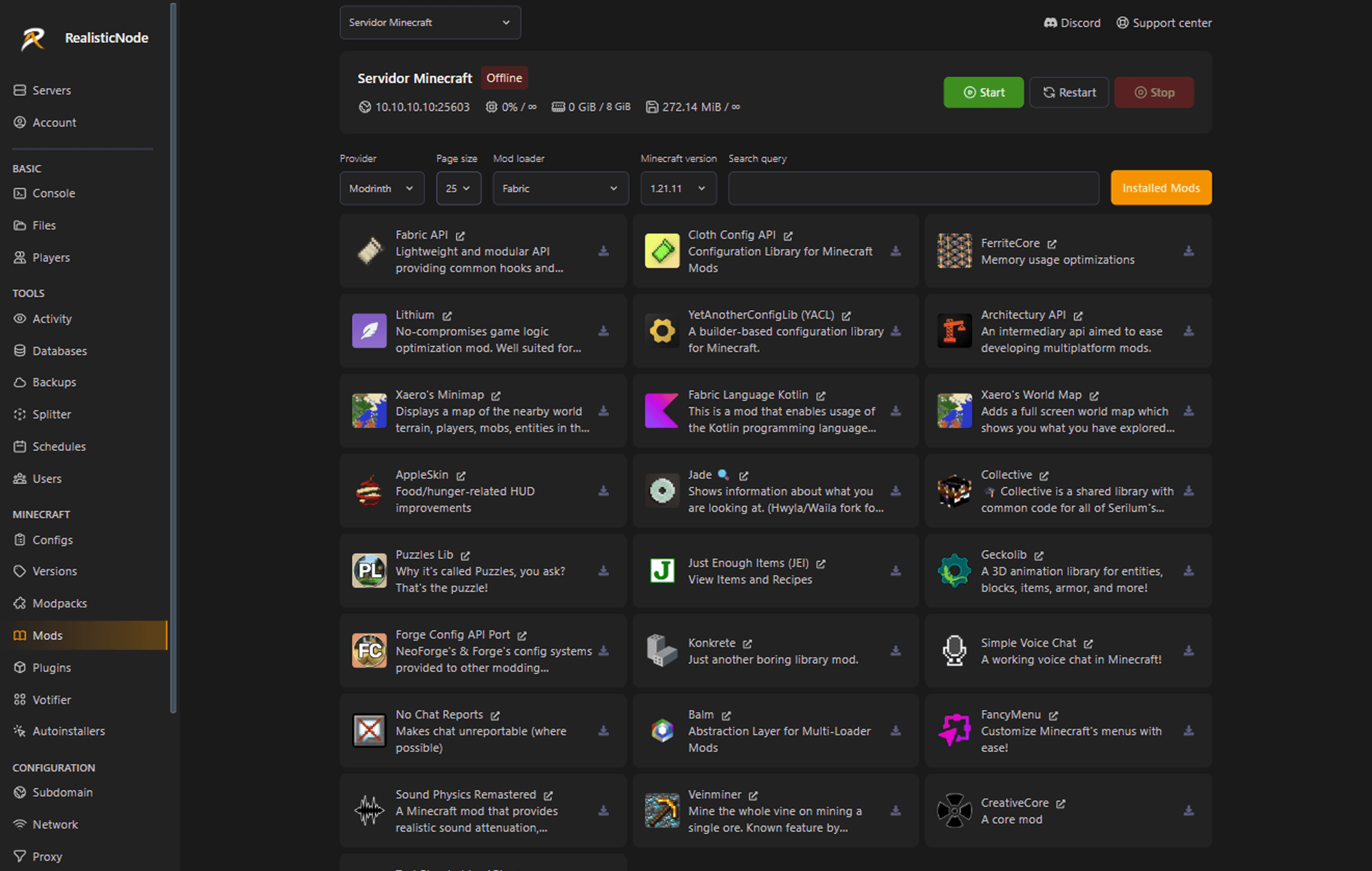Screen dimensions: 1372x871
Task: Open the Console section
Action: click(44, 193)
